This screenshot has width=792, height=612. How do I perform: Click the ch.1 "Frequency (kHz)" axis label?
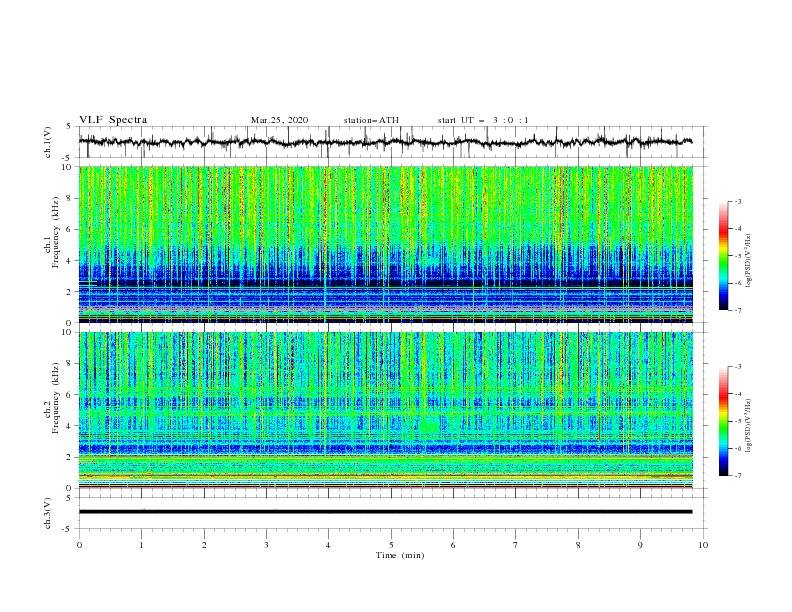[55, 230]
